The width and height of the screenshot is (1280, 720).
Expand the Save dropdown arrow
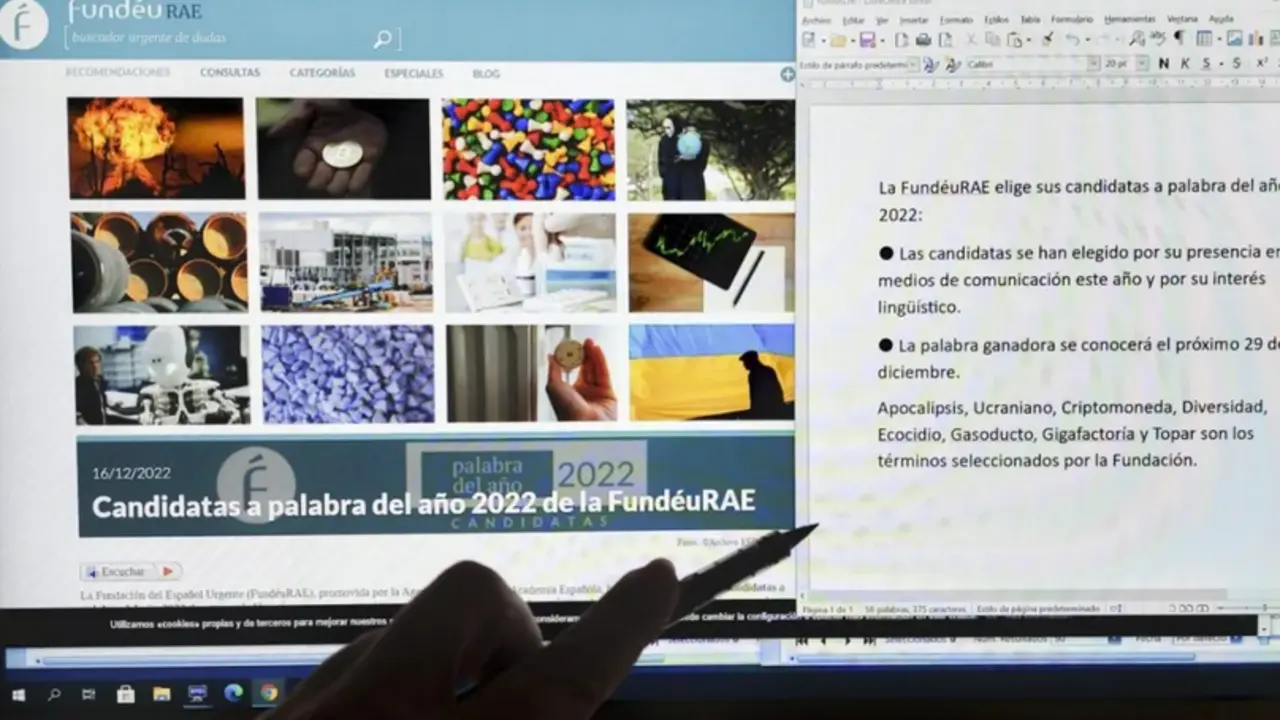point(882,41)
